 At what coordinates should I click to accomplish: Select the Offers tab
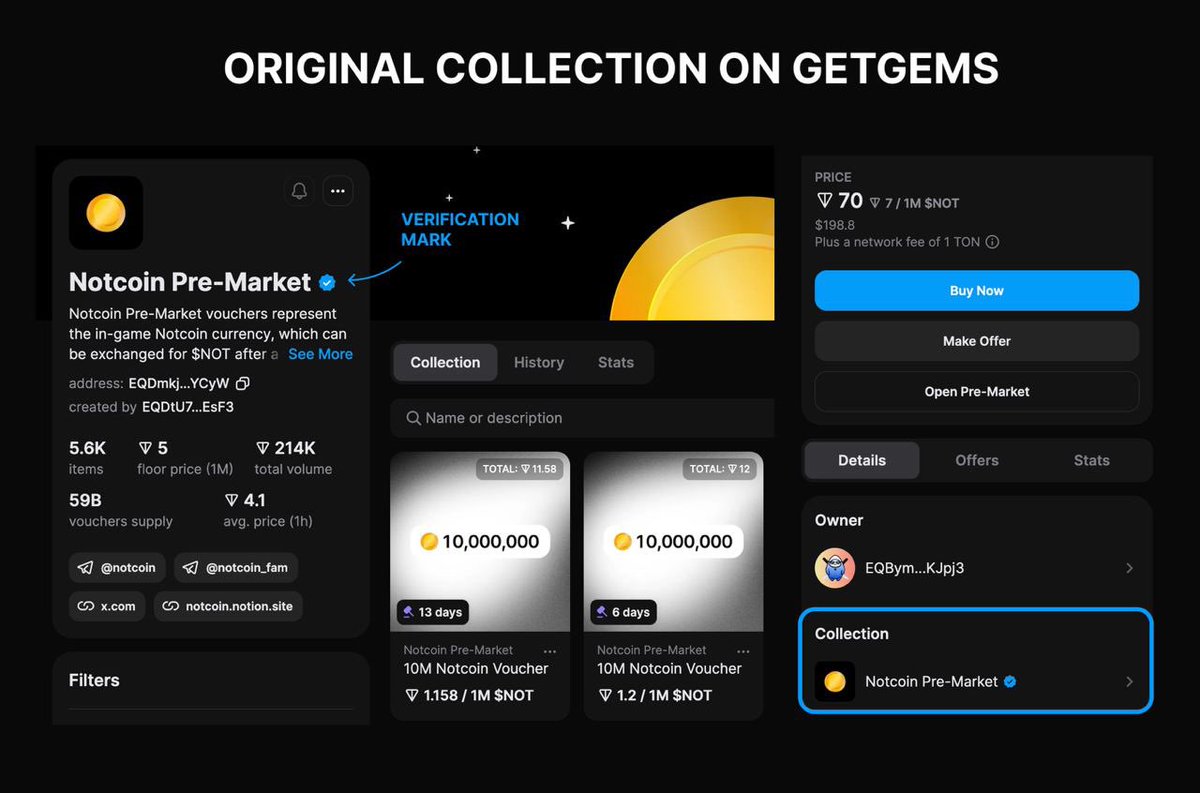pyautogui.click(x=976, y=460)
